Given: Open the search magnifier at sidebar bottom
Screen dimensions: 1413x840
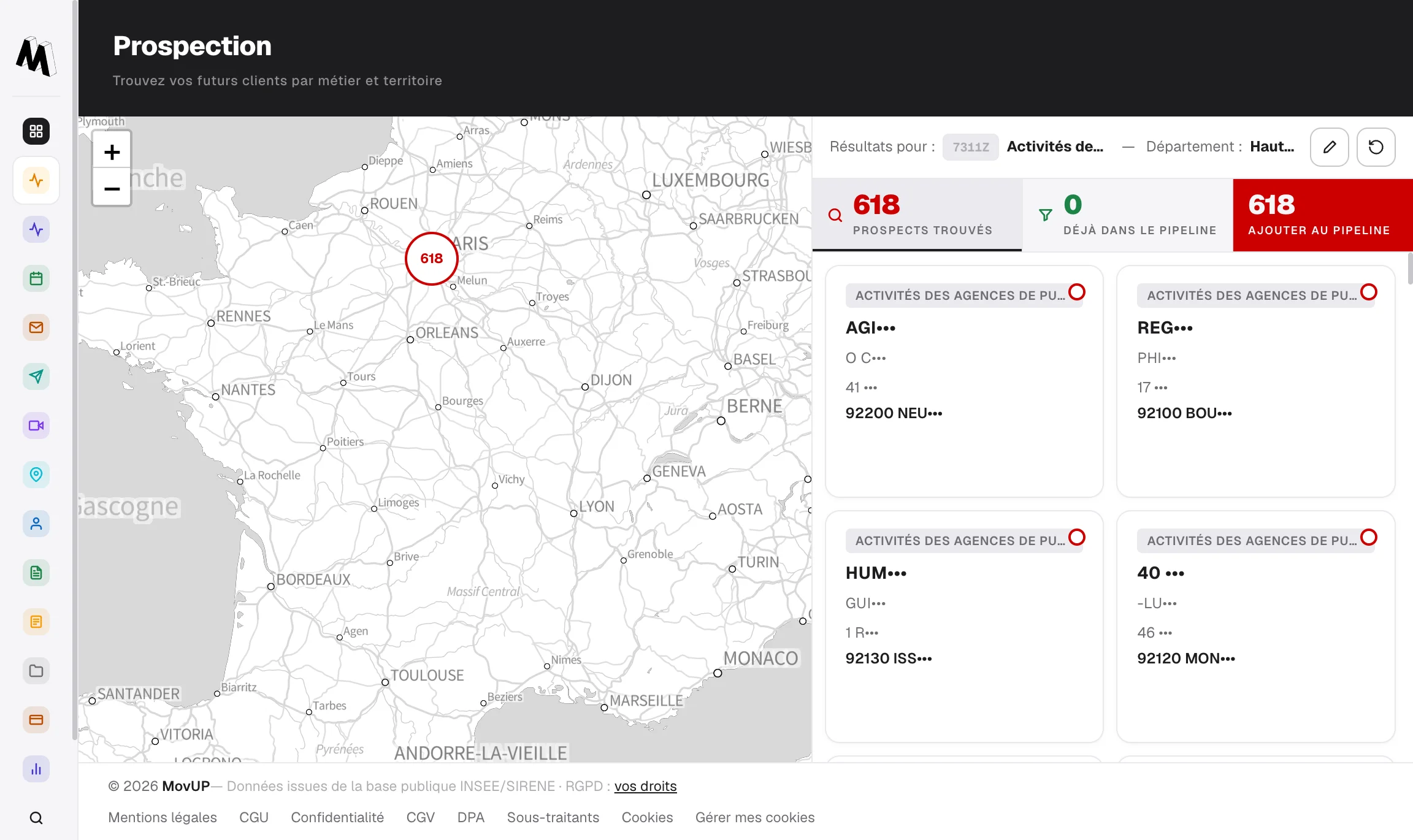Looking at the screenshot, I should [36, 818].
